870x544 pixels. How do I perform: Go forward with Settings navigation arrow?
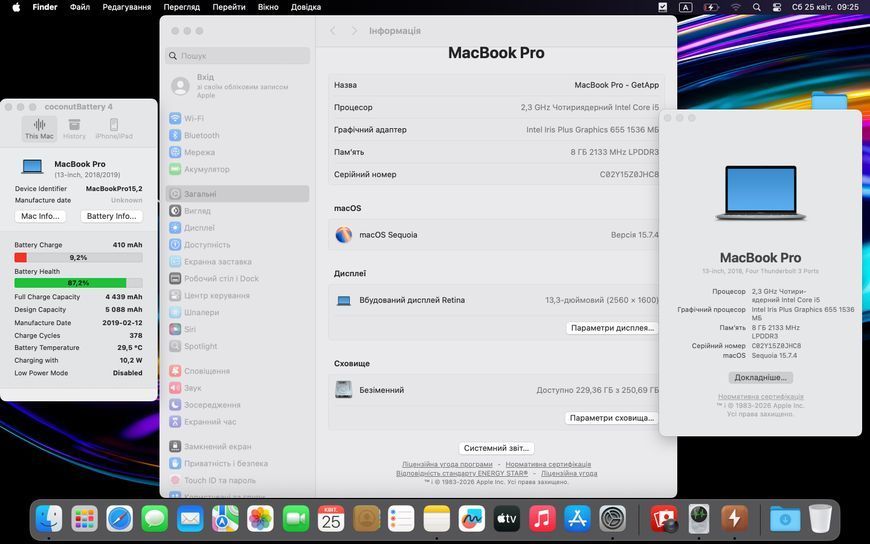[355, 31]
